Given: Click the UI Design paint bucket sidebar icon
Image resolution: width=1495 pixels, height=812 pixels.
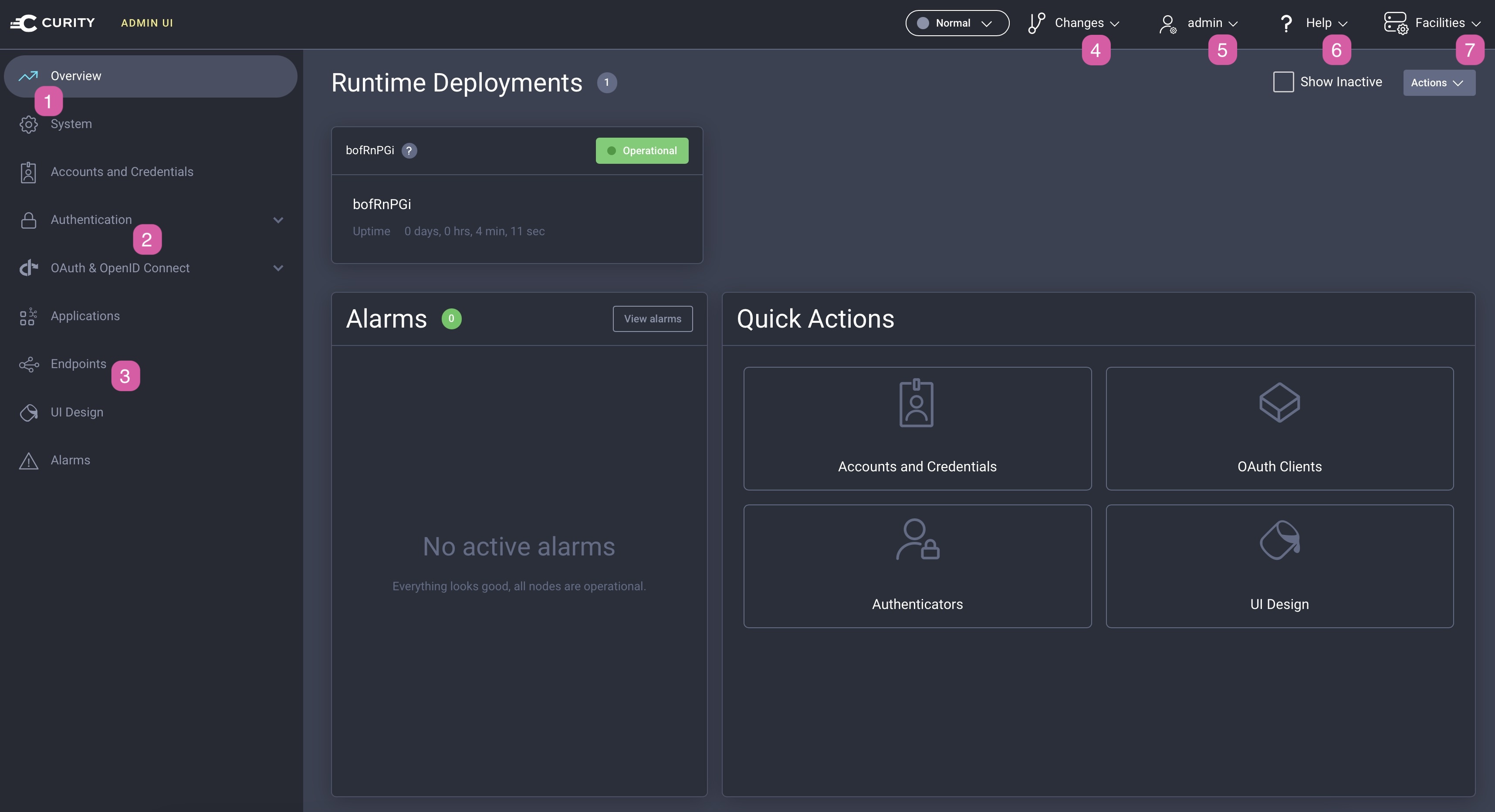Looking at the screenshot, I should [x=28, y=413].
